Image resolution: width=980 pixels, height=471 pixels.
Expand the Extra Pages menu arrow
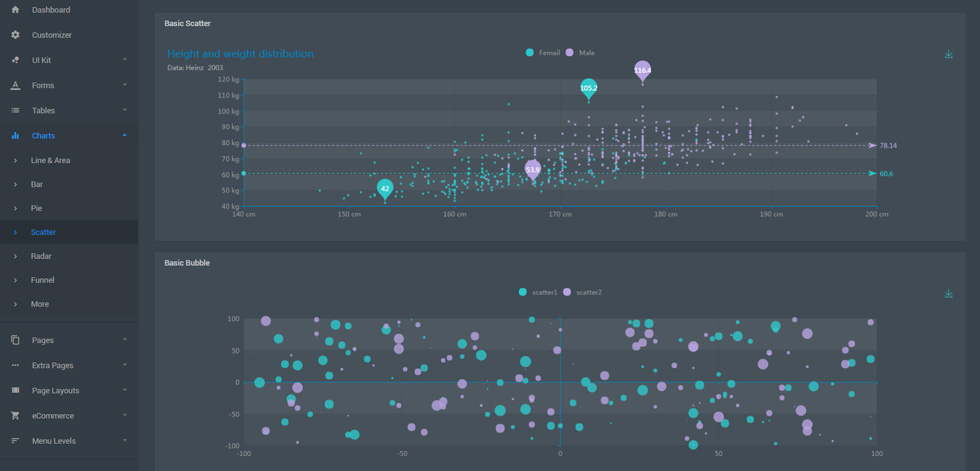coord(125,365)
